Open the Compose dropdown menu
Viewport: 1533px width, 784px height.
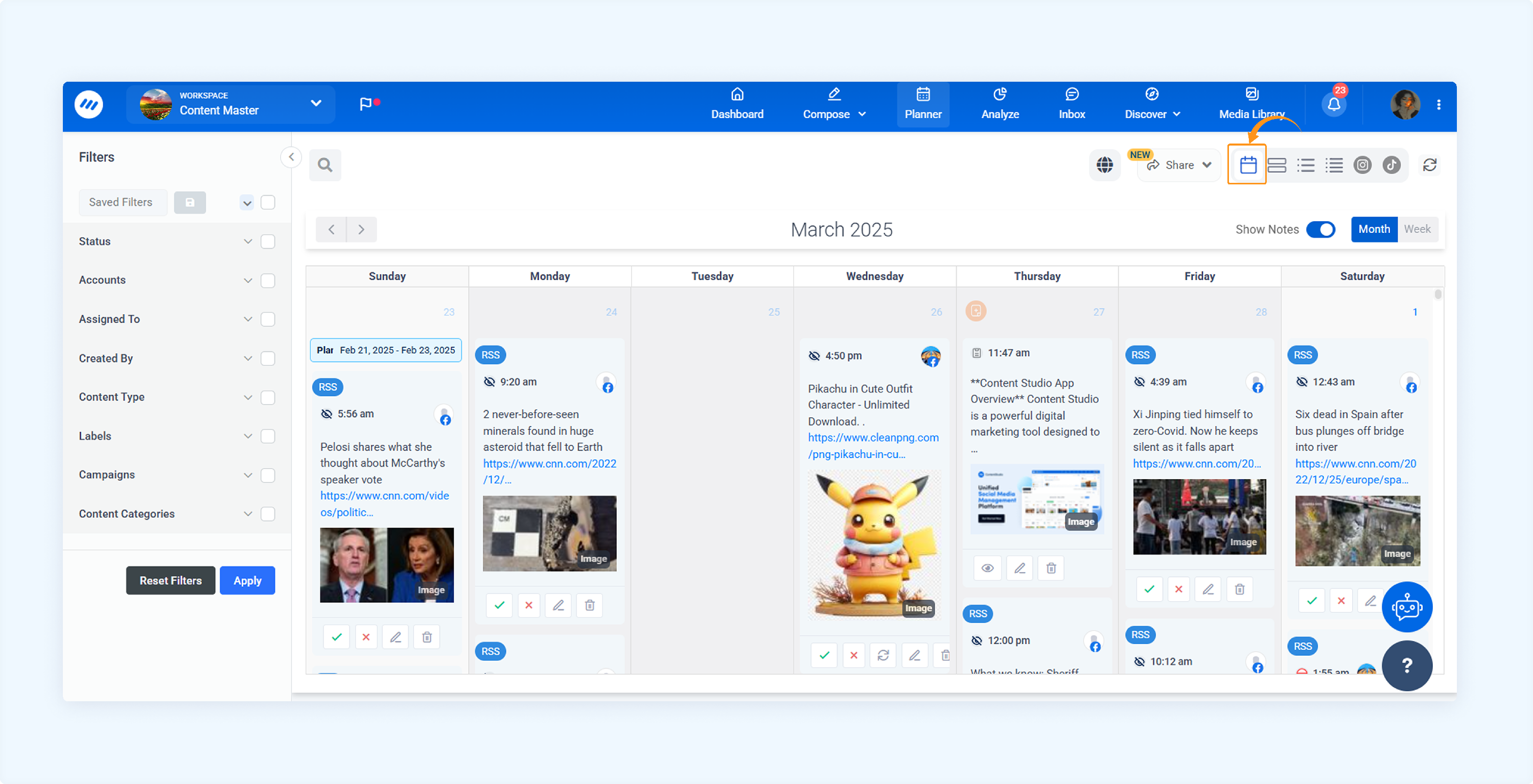pyautogui.click(x=834, y=105)
